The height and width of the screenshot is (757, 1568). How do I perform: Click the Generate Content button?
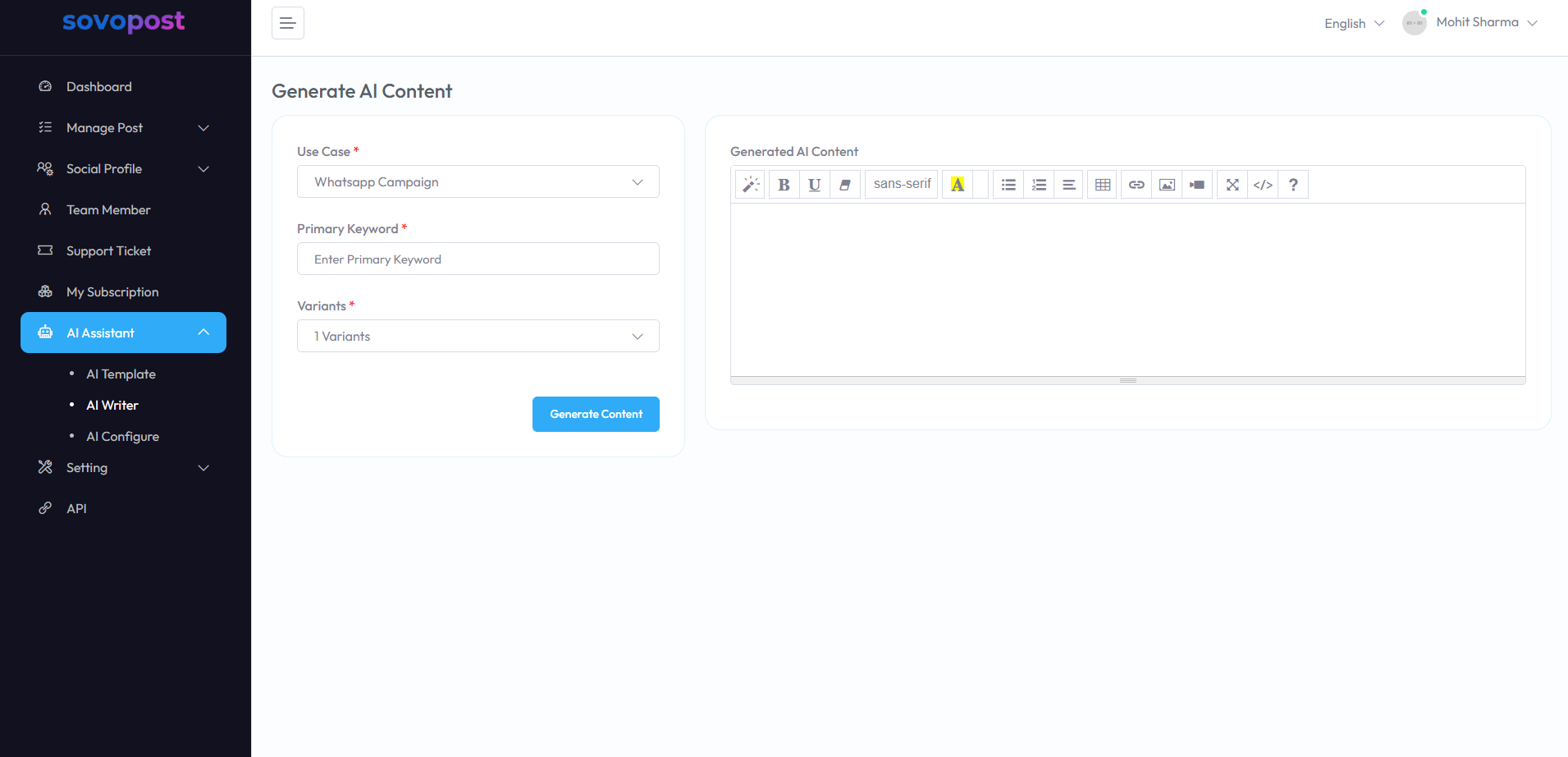(596, 415)
